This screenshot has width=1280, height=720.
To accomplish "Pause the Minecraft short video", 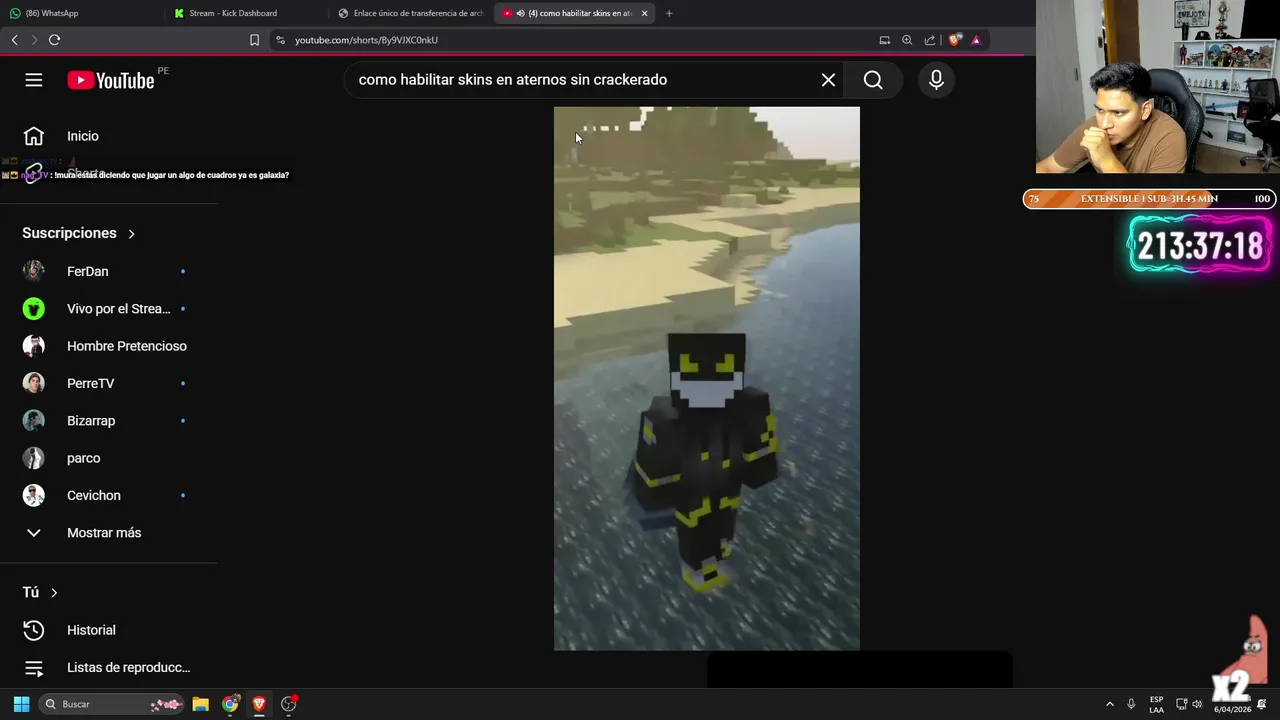I will point(707,378).
